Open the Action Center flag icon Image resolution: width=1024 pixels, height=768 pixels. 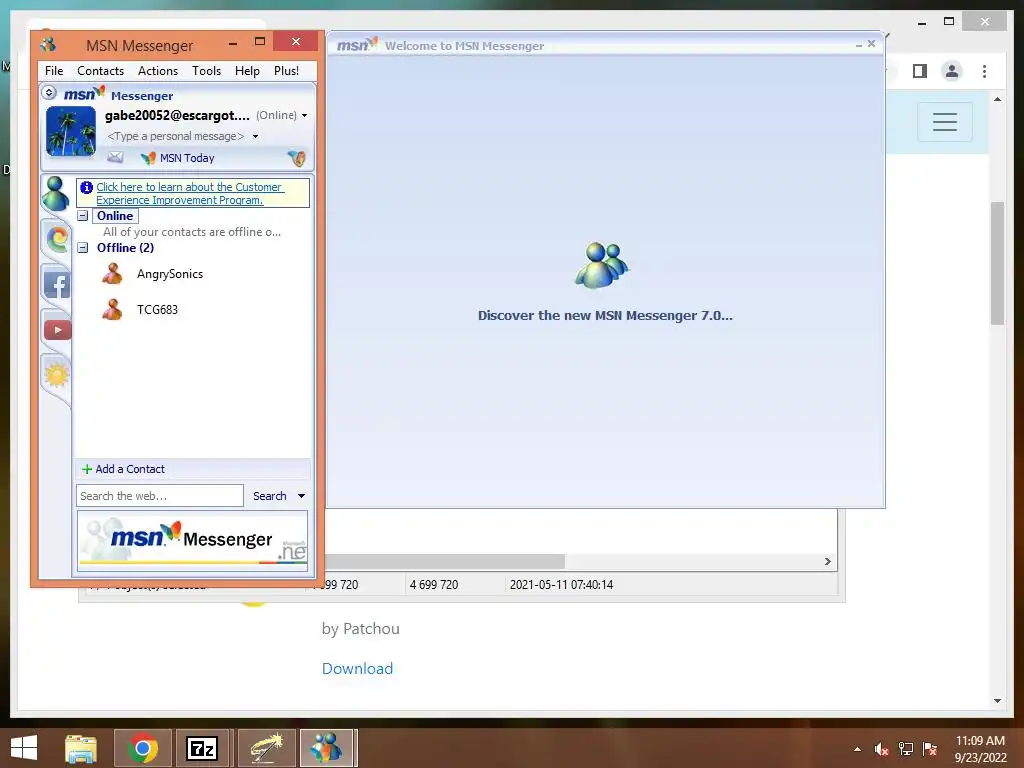click(930, 749)
